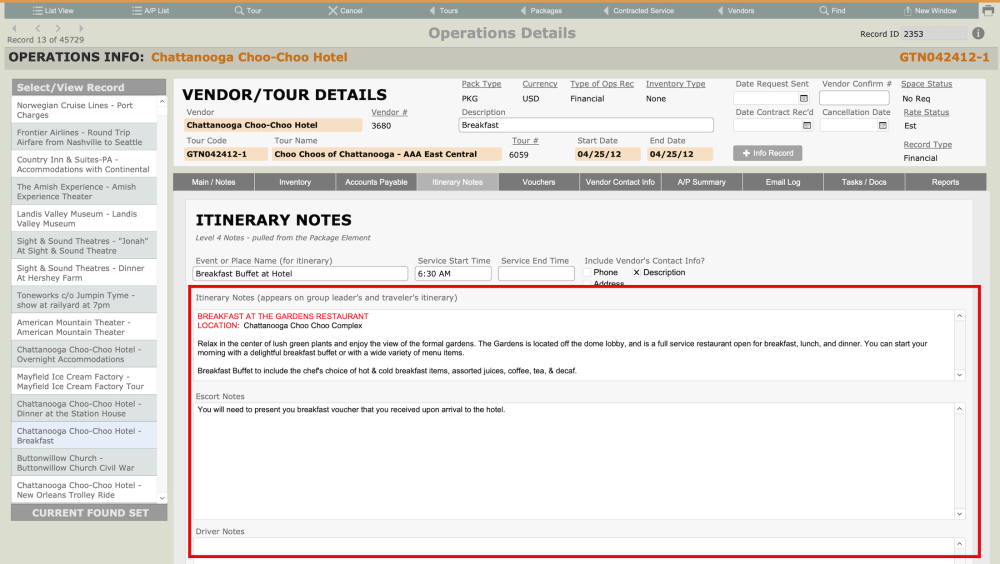Click the Service Start Time field
The image size is (1000, 564).
pyautogui.click(x=453, y=274)
